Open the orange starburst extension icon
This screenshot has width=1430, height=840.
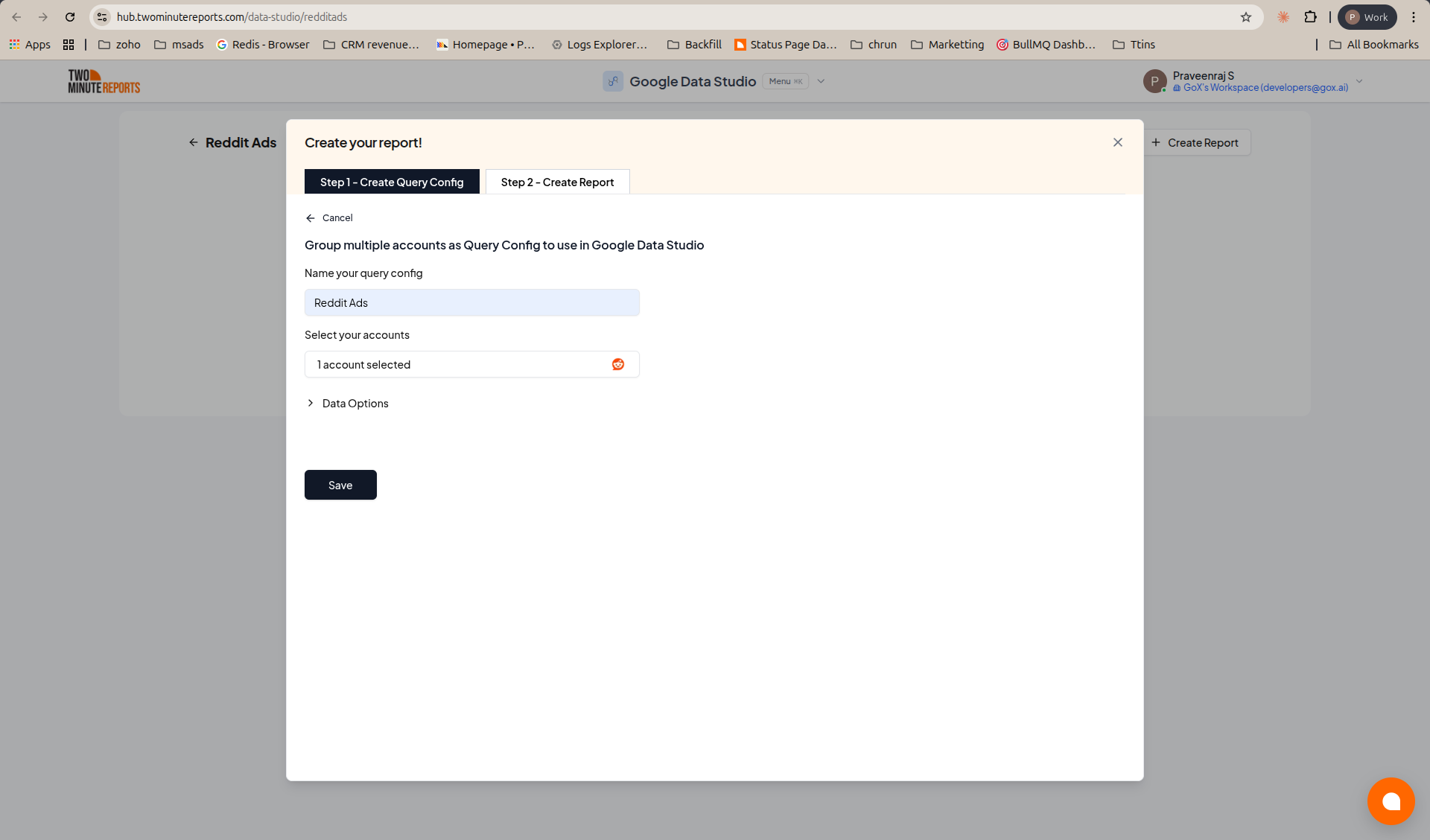click(x=1283, y=17)
